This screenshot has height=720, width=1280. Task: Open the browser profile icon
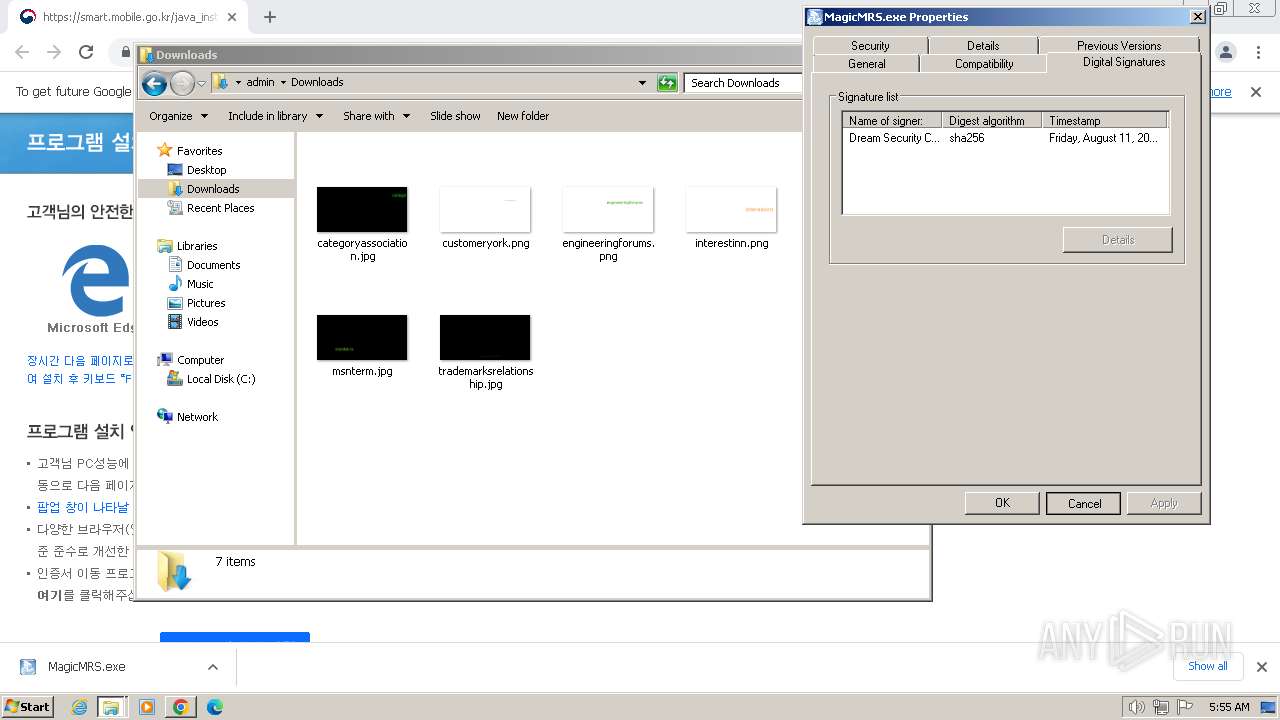[x=1226, y=52]
